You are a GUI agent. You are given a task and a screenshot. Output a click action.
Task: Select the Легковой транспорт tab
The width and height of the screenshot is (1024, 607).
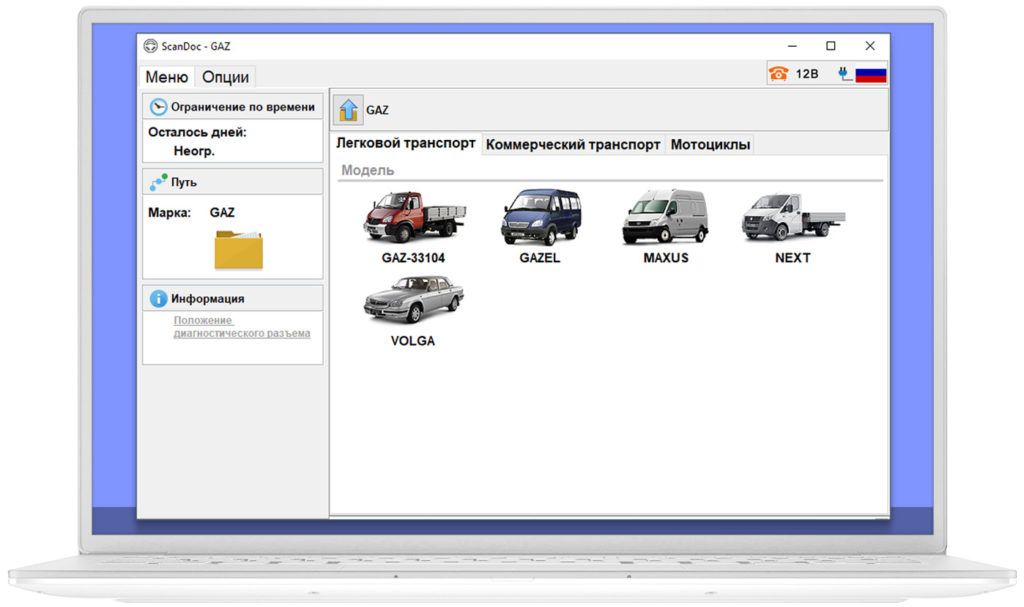(406, 143)
